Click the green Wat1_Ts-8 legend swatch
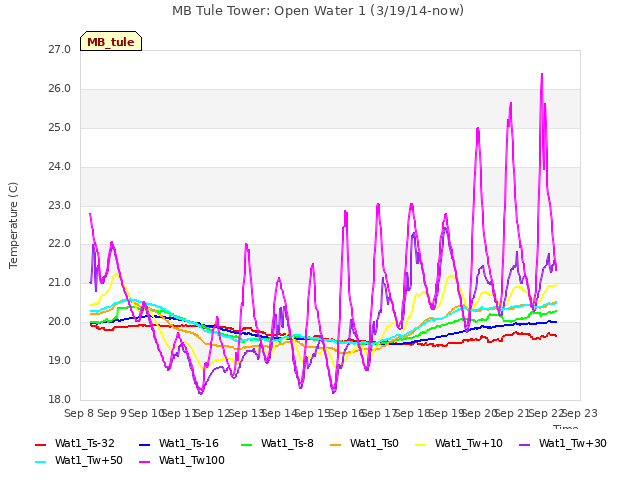The image size is (640, 480). point(247,444)
